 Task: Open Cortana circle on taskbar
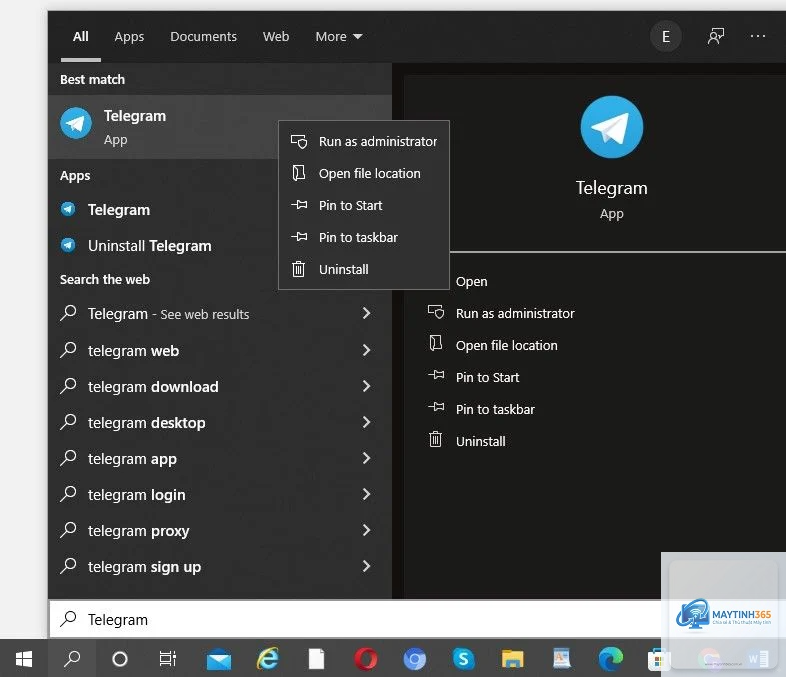click(119, 658)
